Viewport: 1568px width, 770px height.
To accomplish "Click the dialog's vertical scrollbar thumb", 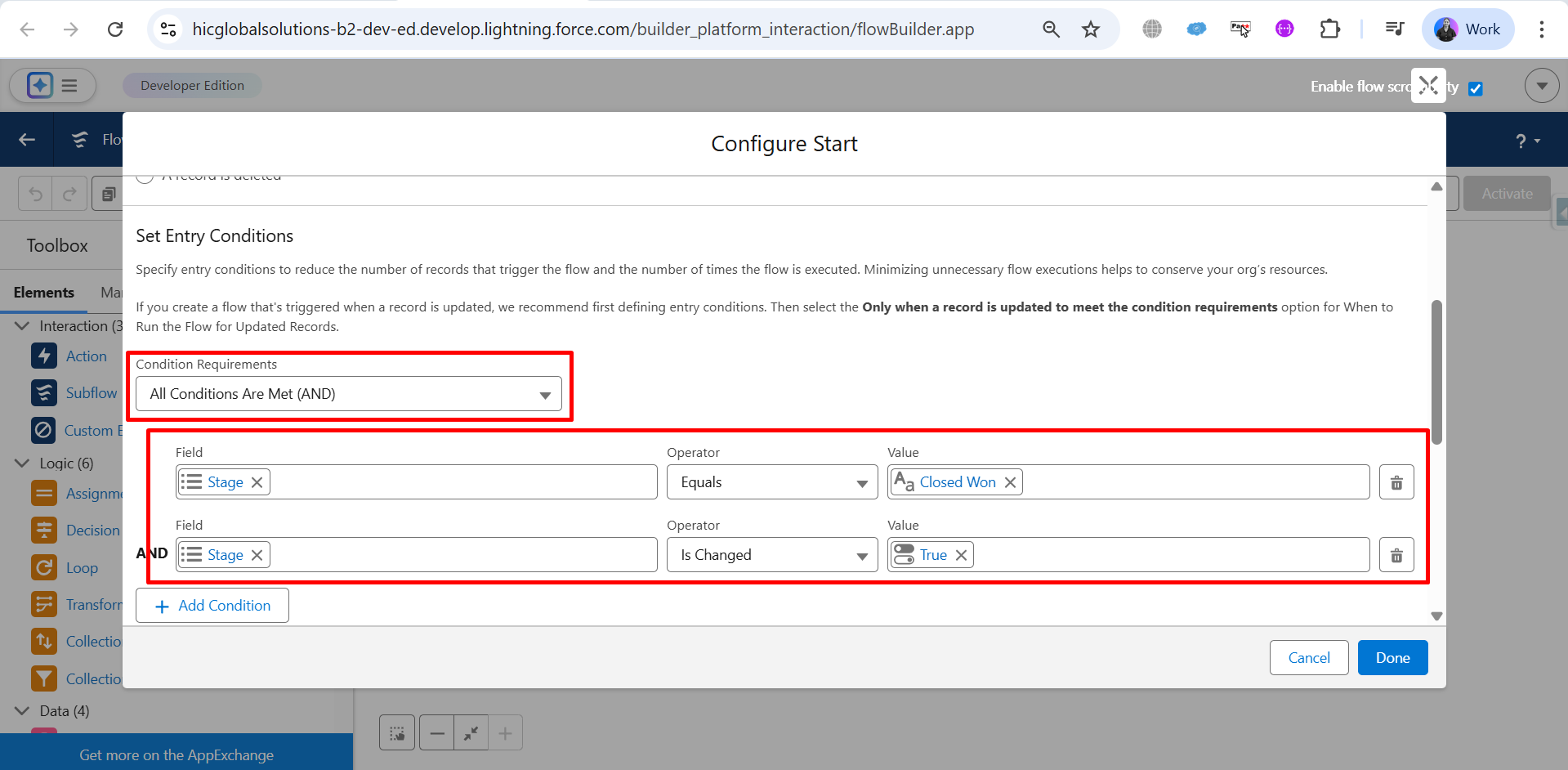I will pos(1436,372).
